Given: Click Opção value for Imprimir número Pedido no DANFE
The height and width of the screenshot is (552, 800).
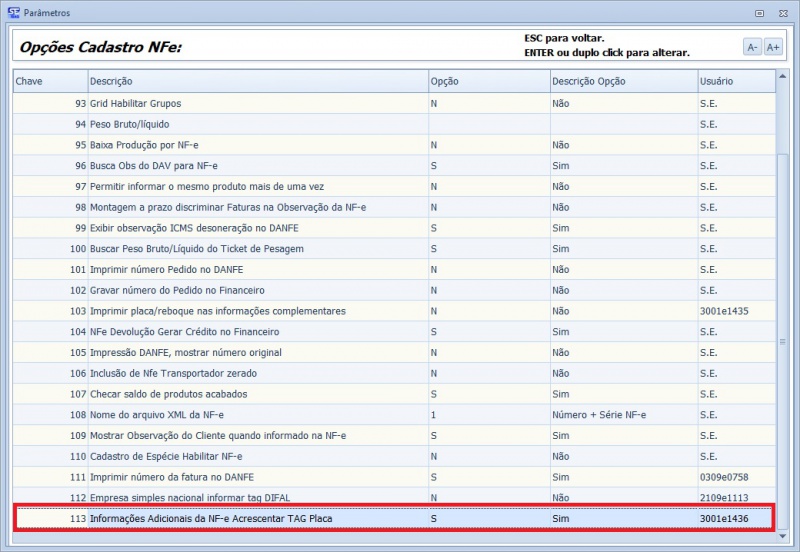Looking at the screenshot, I should (486, 270).
